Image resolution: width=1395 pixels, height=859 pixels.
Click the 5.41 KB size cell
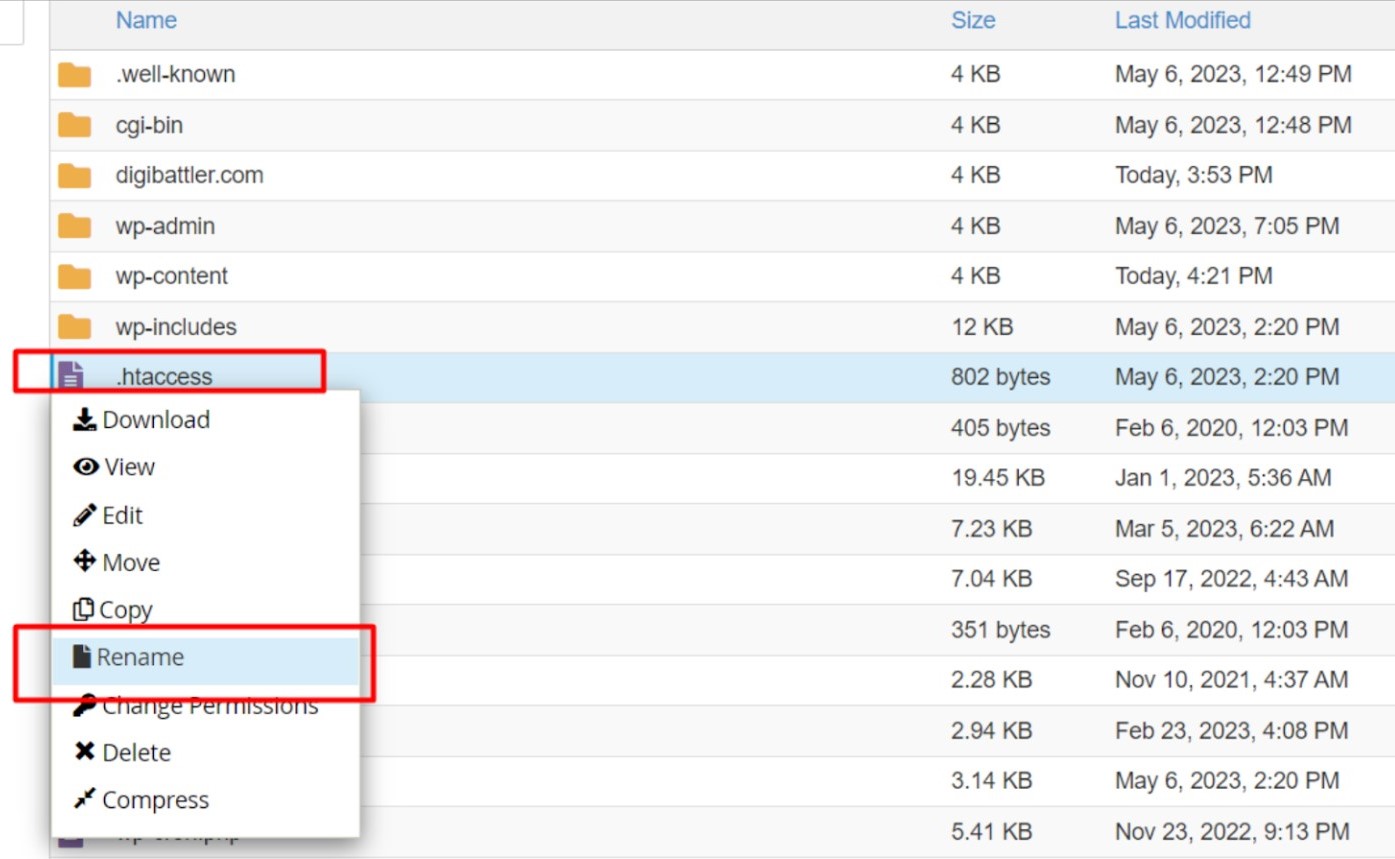coord(991,831)
